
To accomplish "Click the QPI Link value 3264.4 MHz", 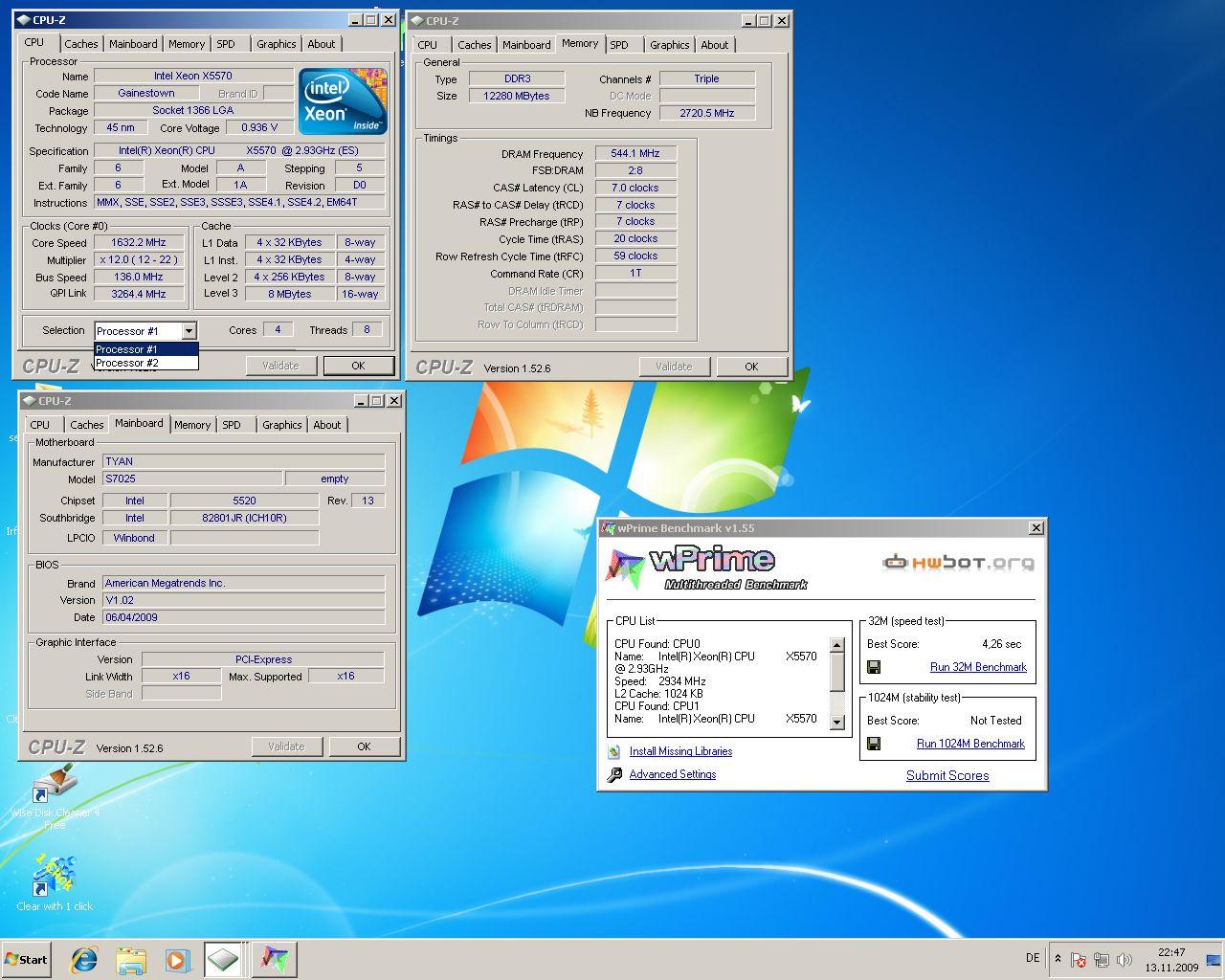I will click(139, 294).
